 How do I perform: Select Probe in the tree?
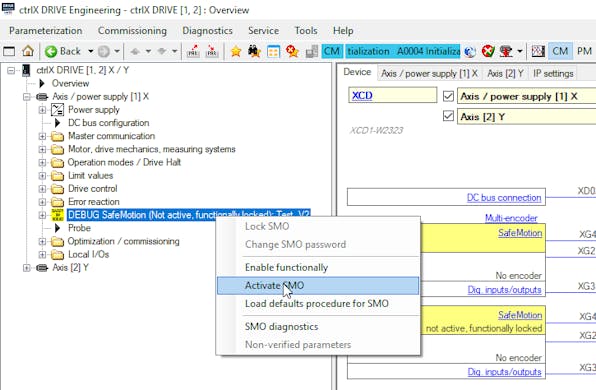(79, 228)
